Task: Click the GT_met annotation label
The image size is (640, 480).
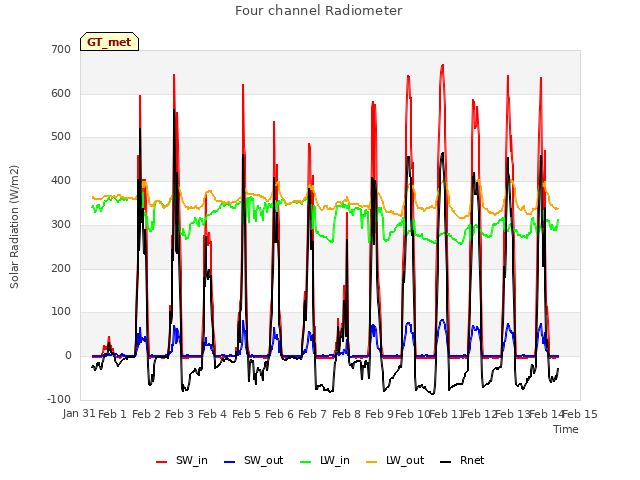Action: tap(109, 42)
